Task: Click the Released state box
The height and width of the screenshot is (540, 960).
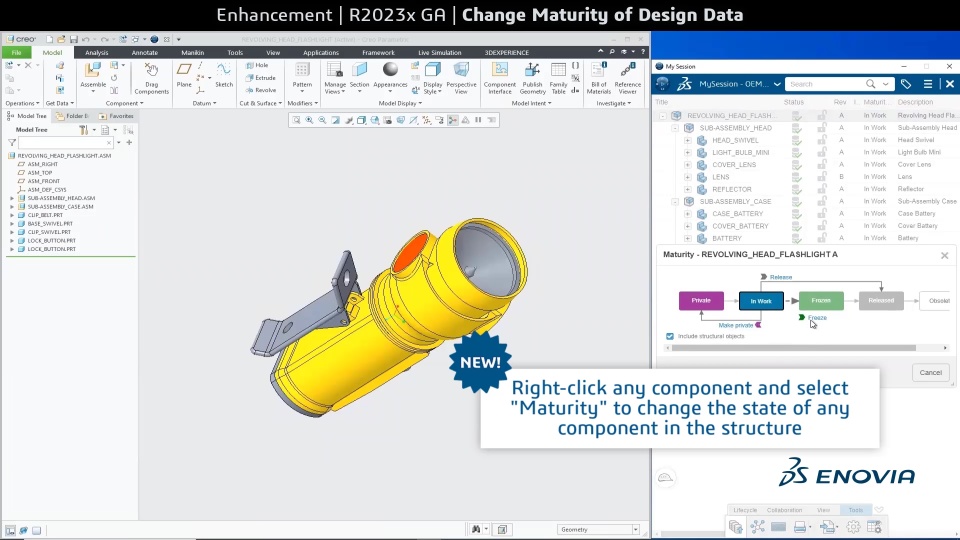Action: click(x=881, y=301)
